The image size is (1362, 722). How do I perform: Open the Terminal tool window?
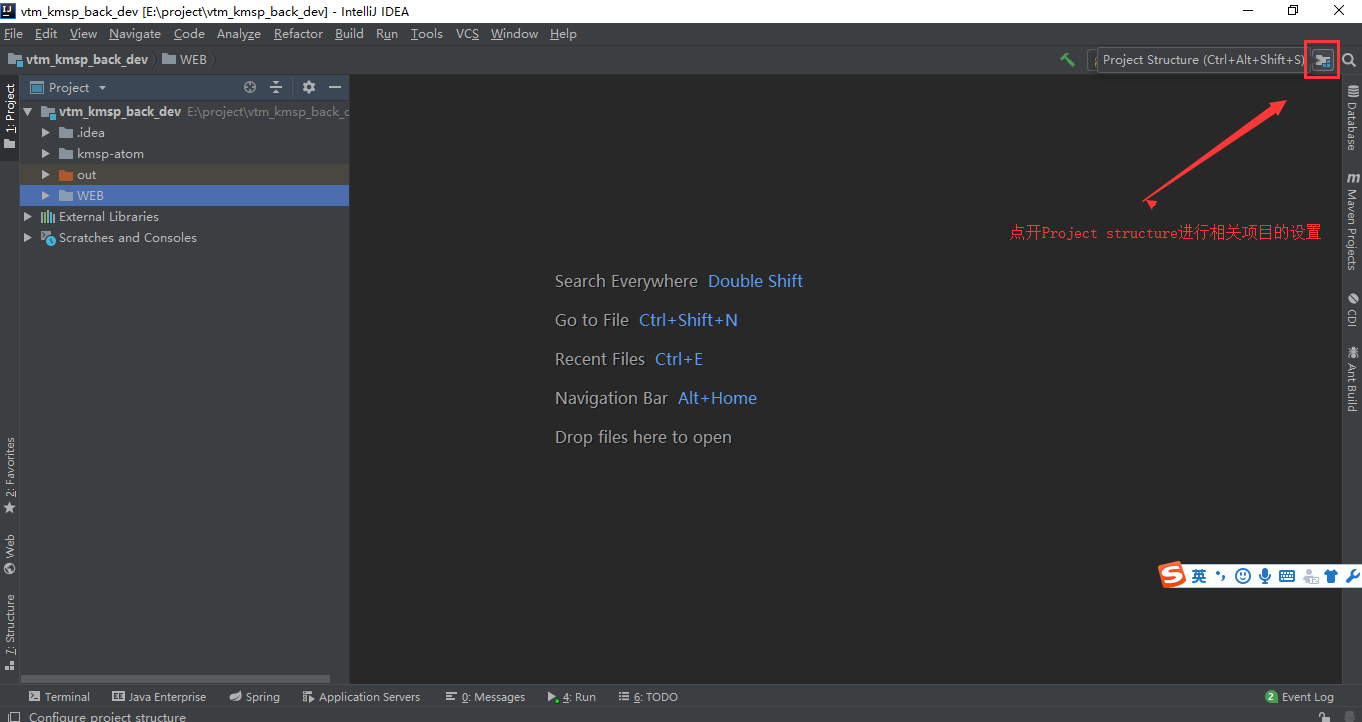pyautogui.click(x=60, y=697)
